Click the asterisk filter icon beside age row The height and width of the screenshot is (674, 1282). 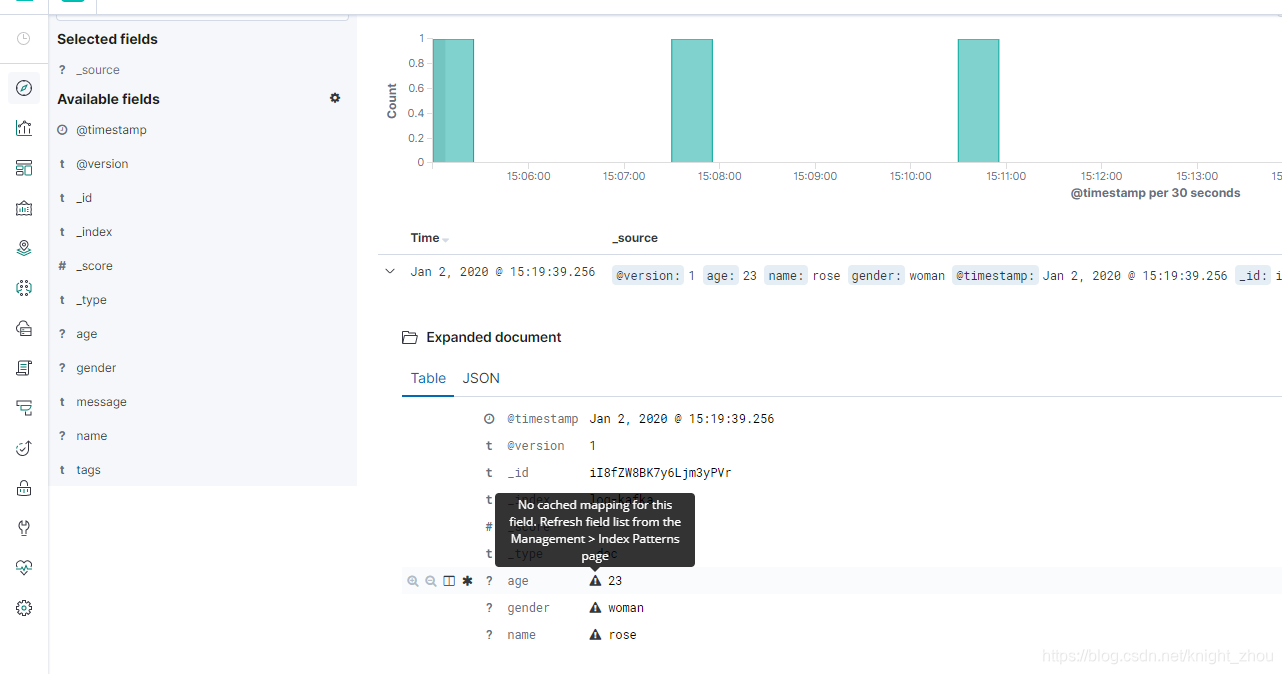(467, 580)
